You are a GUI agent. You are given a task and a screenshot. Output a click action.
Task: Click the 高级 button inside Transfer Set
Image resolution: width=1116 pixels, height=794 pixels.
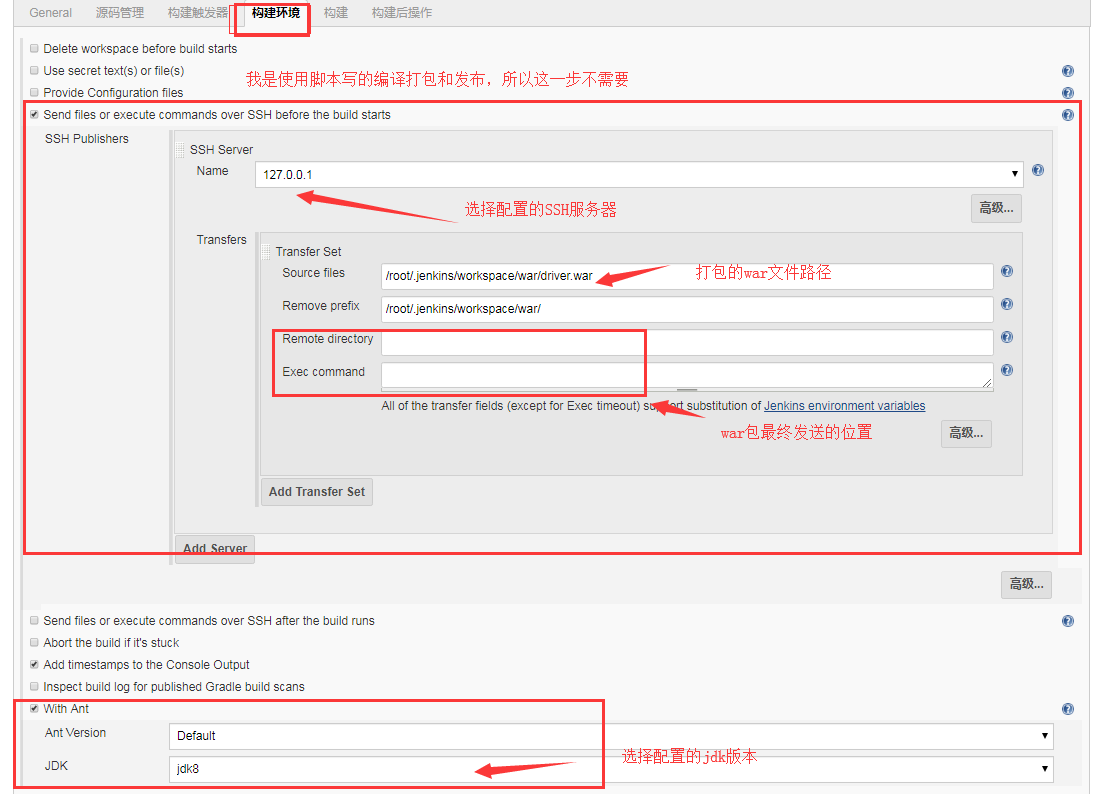coord(966,433)
